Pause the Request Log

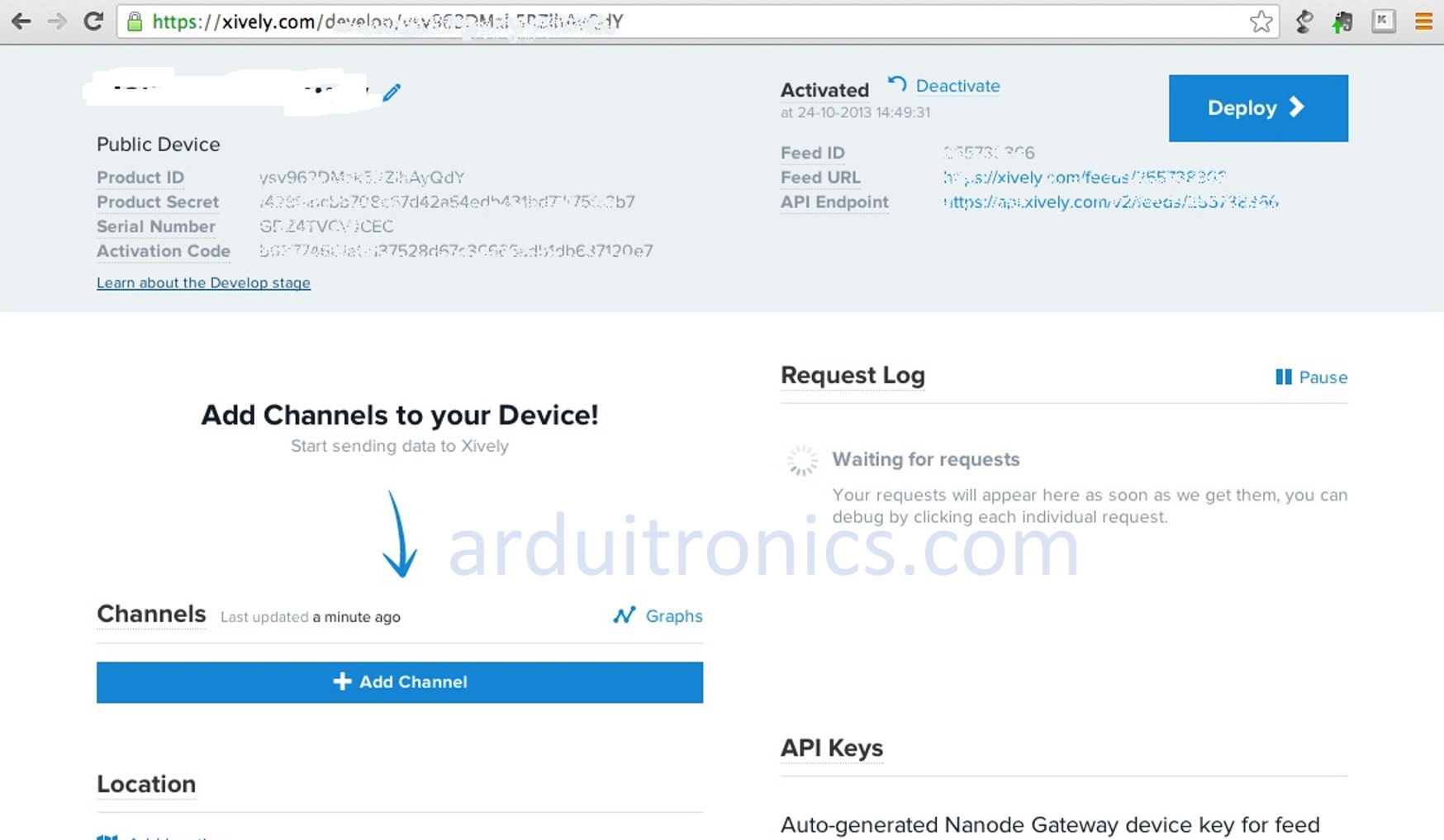point(1311,377)
